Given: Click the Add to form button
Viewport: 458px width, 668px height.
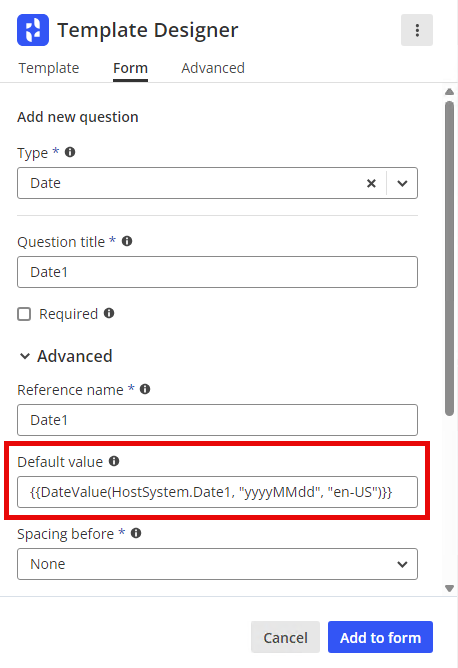Looking at the screenshot, I should (380, 637).
